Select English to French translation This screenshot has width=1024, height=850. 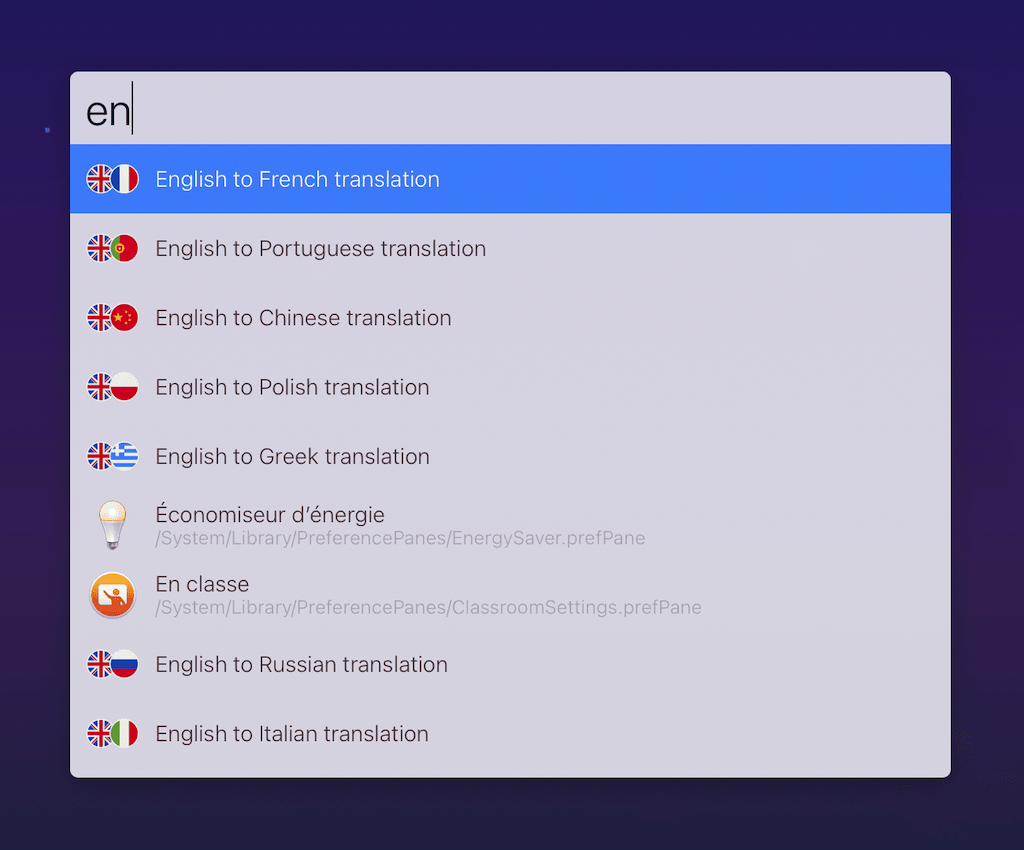[297, 179]
